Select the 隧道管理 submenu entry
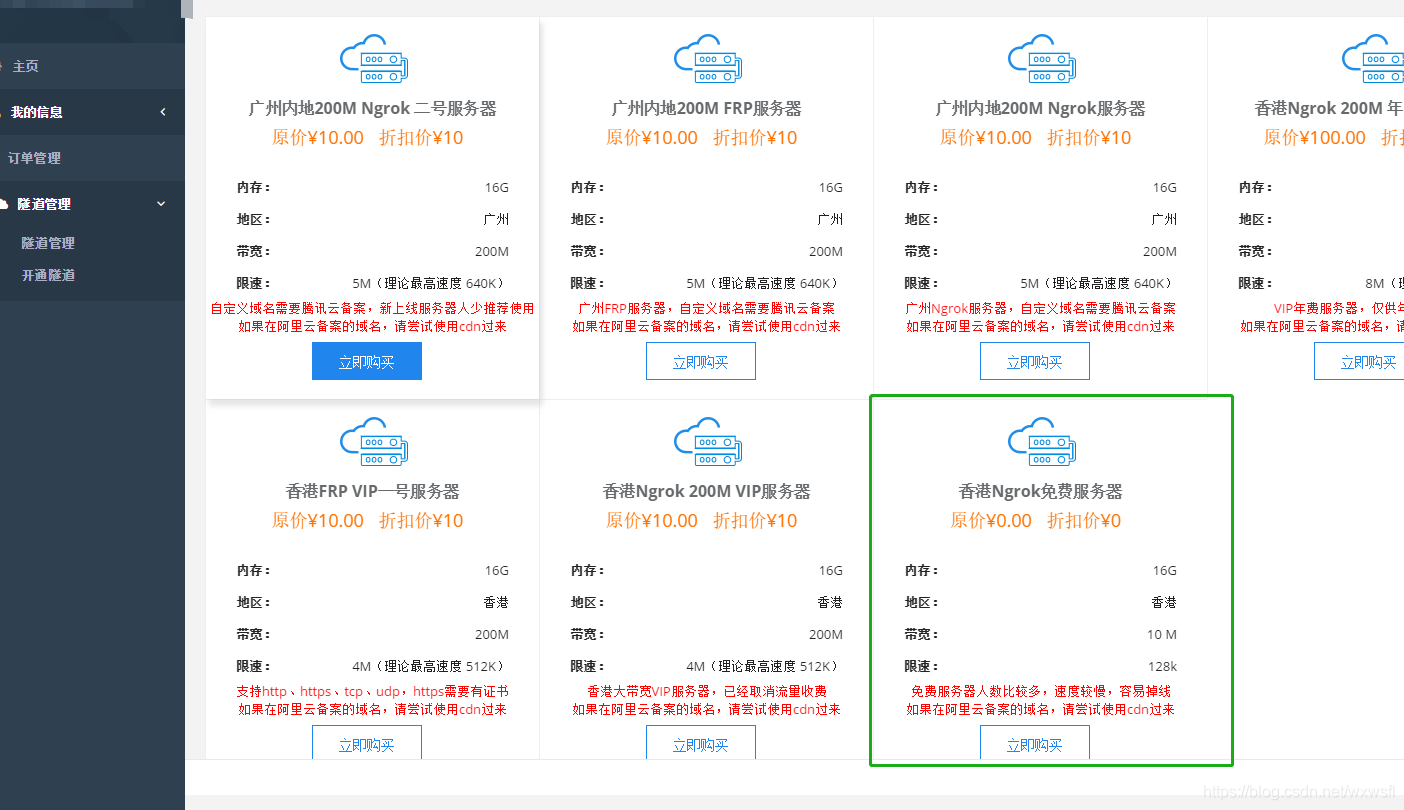Viewport: 1404px width, 810px height. pyautogui.click(x=48, y=243)
